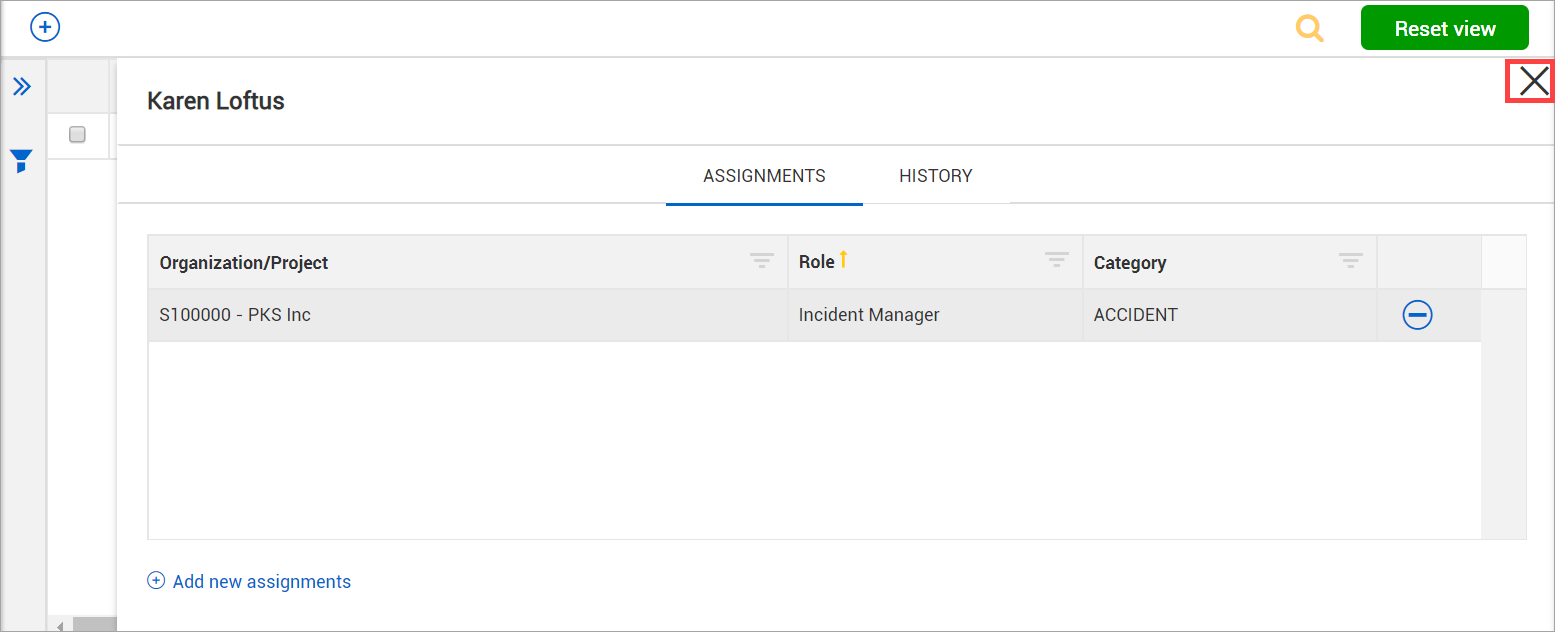1555x632 pixels.
Task: Open the filter funnel in left sidebar
Action: [x=21, y=161]
